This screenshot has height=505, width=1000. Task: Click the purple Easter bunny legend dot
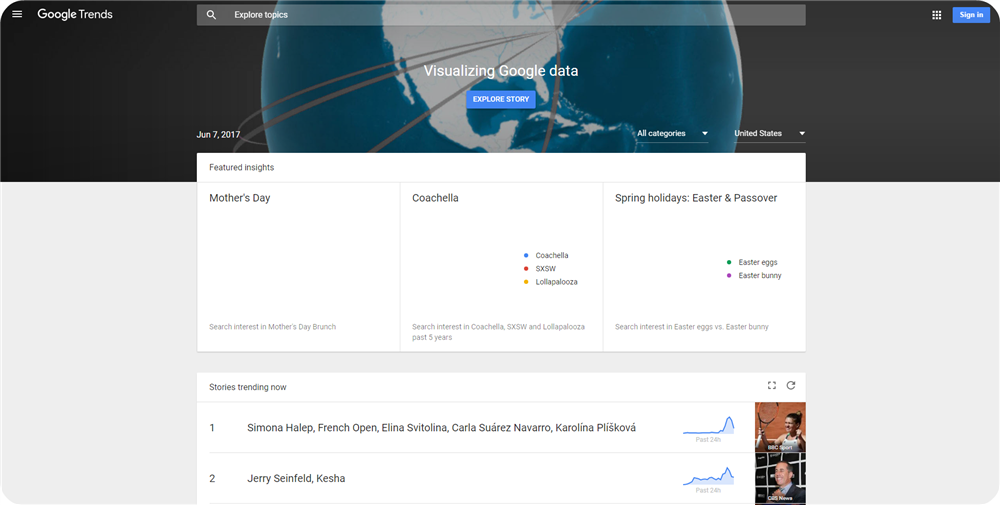[729, 275]
